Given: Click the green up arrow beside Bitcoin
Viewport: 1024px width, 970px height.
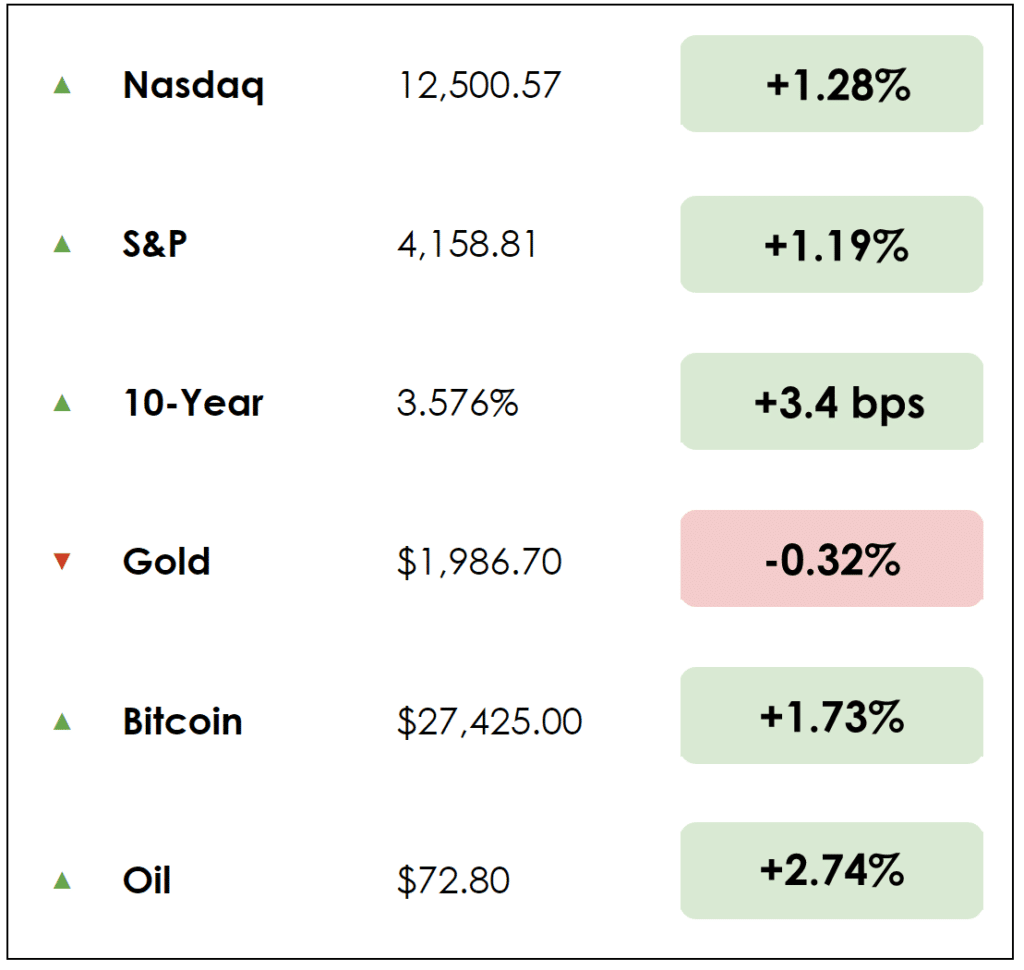Looking at the screenshot, I should (62, 721).
